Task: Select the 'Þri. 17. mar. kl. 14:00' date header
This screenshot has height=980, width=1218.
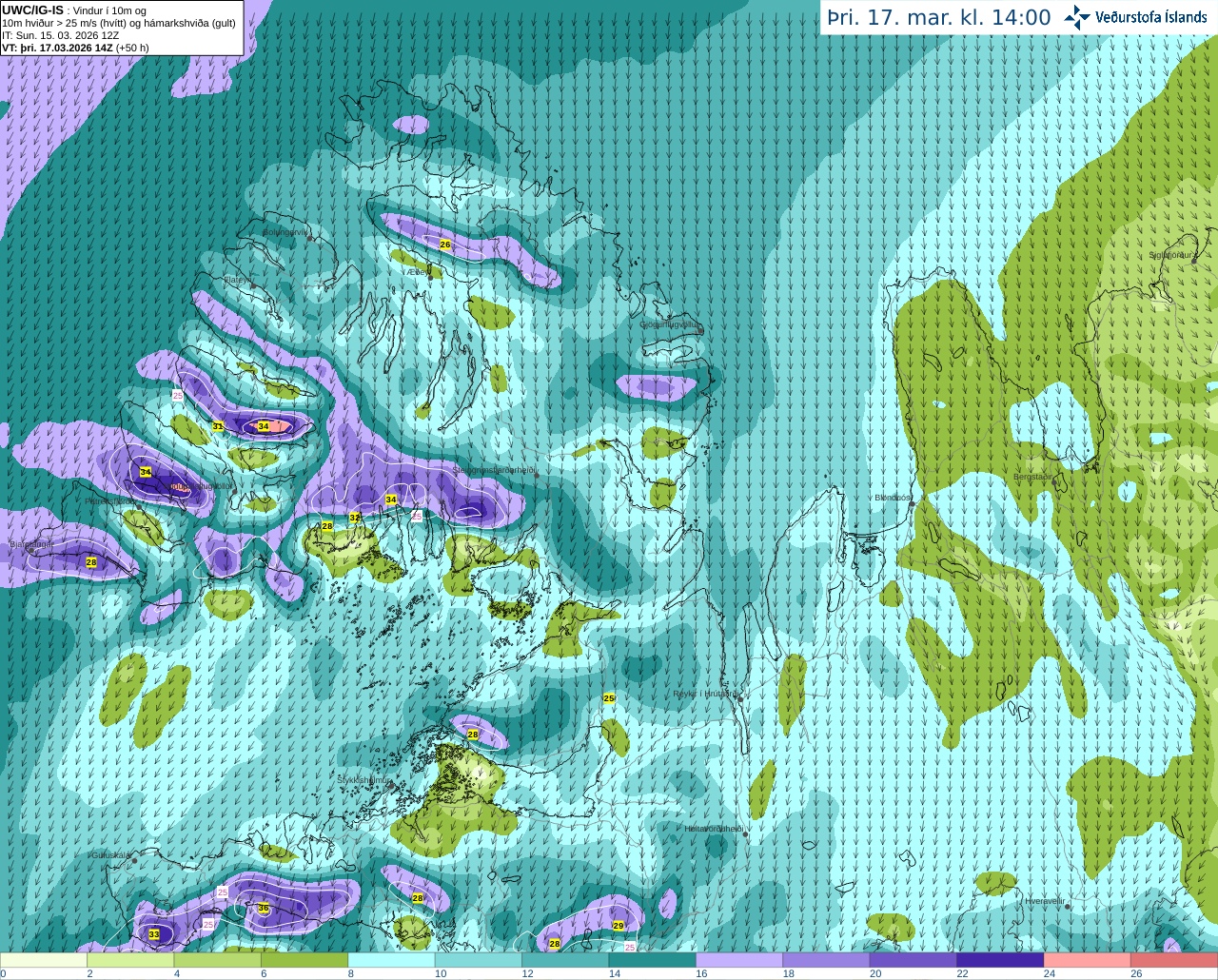Action: pyautogui.click(x=939, y=17)
